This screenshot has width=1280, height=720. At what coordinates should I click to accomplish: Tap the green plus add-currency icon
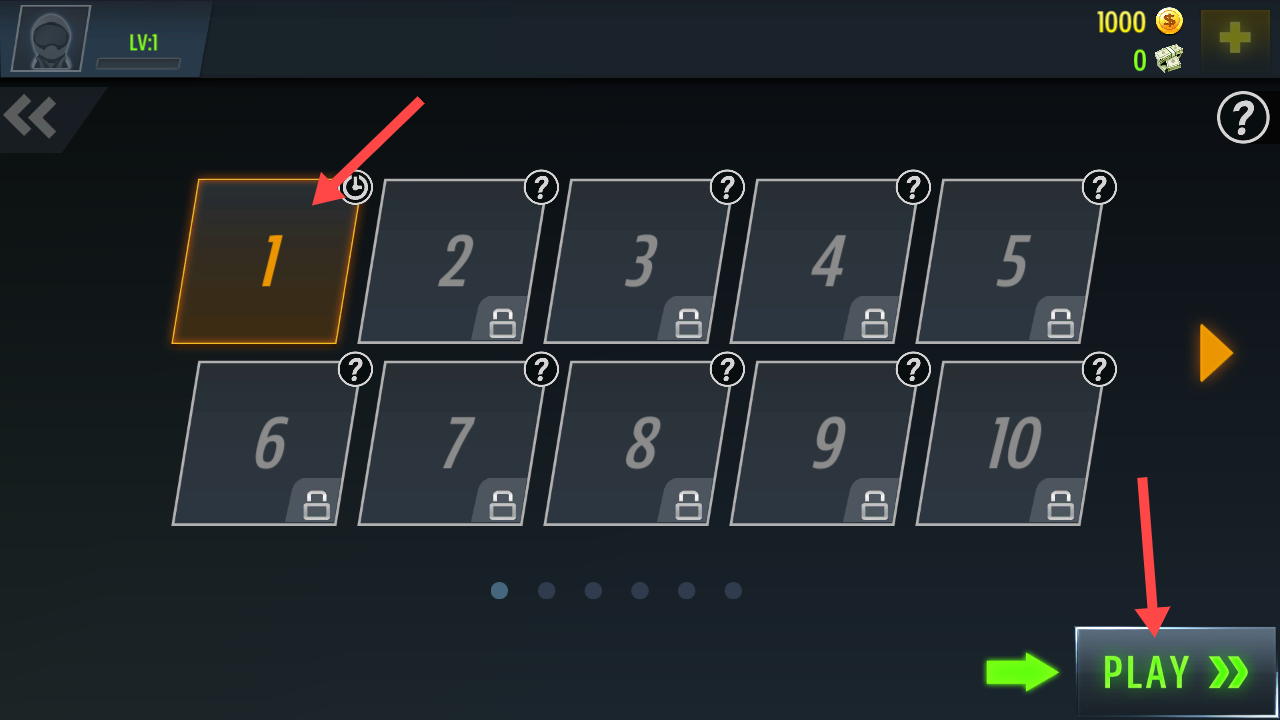coord(1235,39)
